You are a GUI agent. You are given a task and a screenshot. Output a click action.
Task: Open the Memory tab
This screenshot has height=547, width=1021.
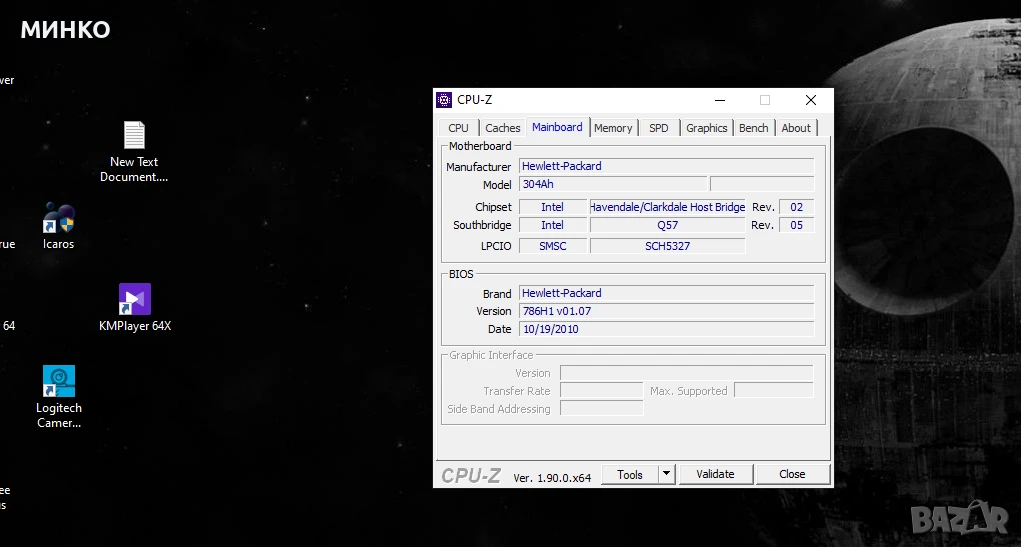click(613, 128)
